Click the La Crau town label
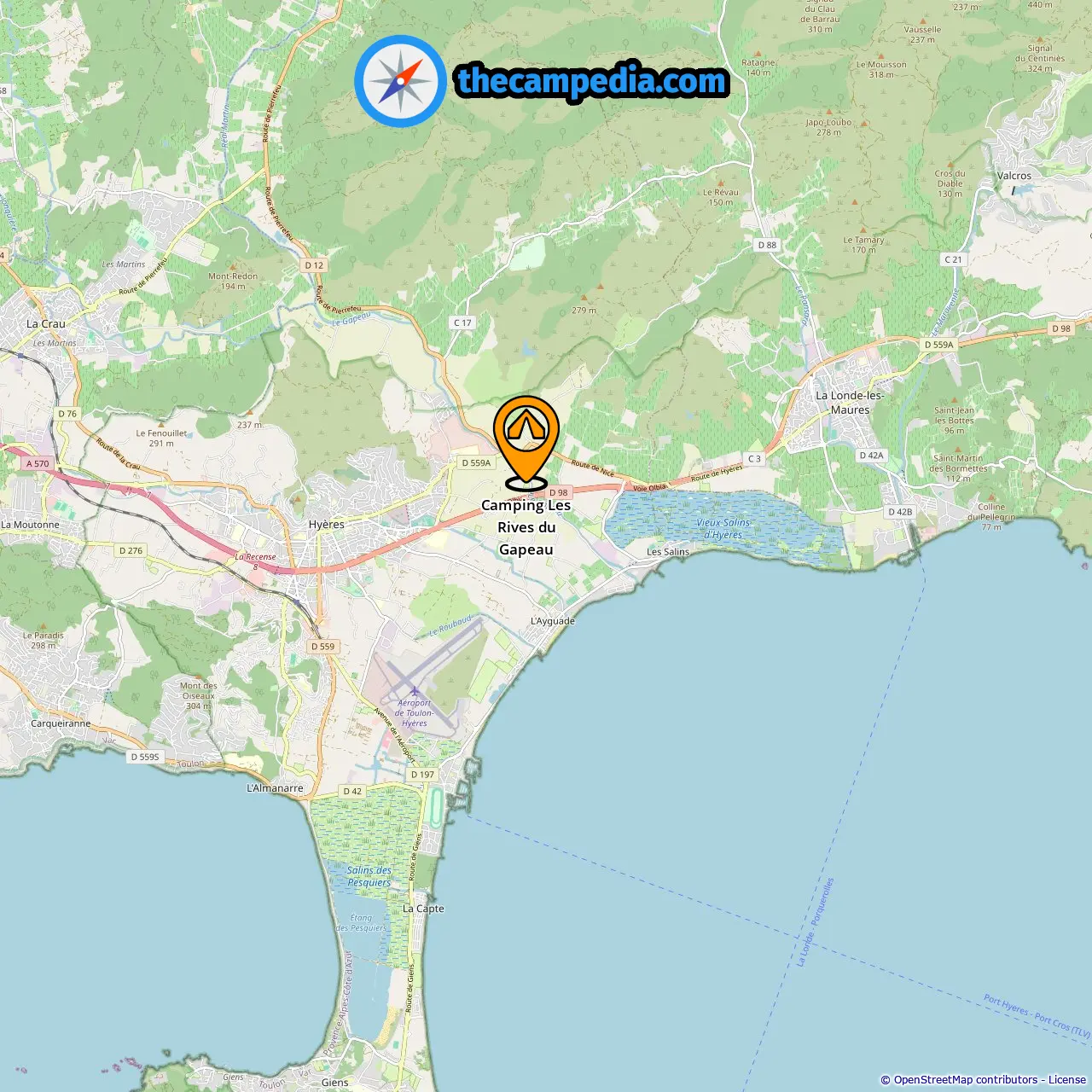1092x1092 pixels. tap(46, 323)
